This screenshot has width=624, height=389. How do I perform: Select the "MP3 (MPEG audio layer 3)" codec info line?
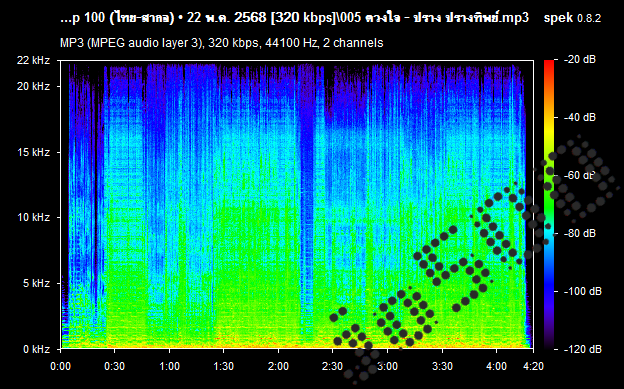point(222,43)
